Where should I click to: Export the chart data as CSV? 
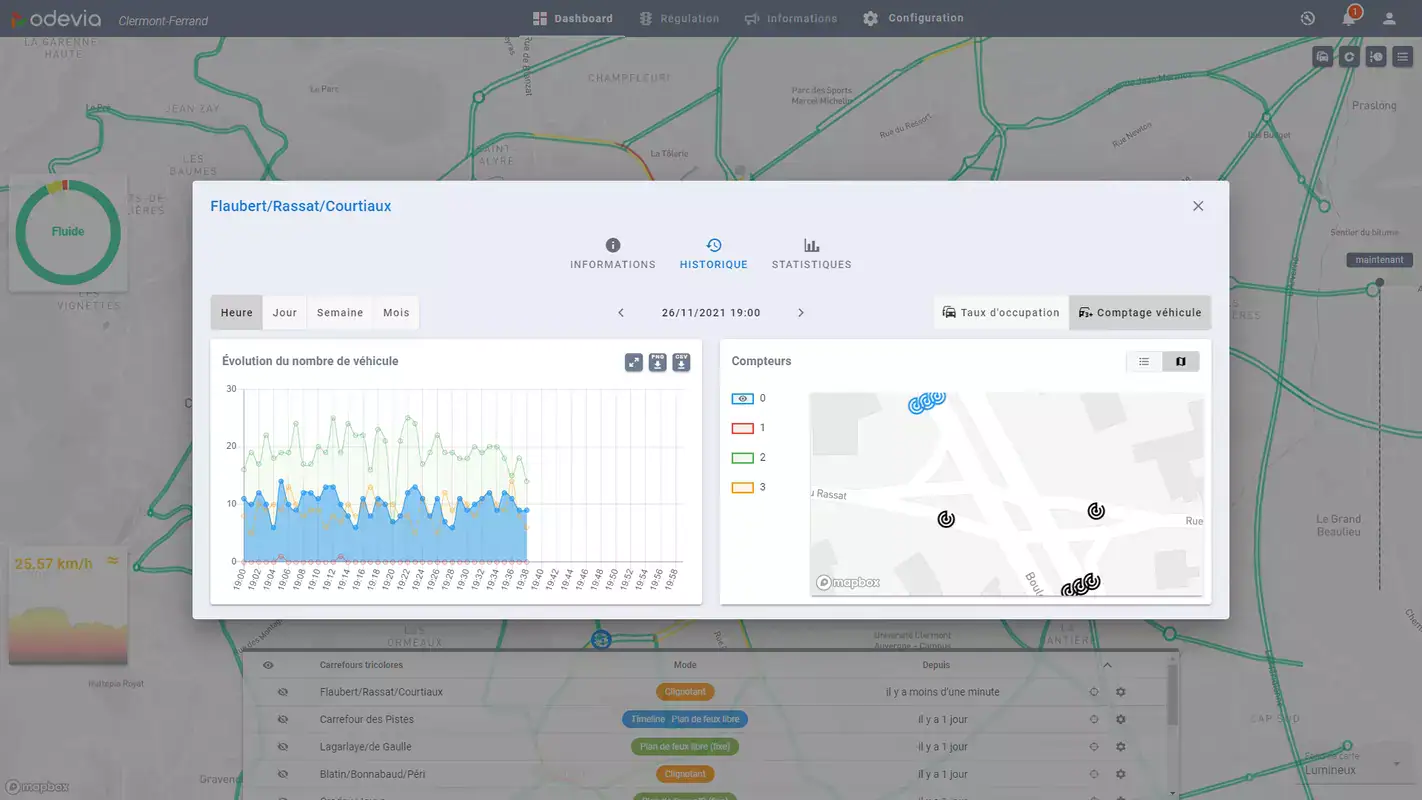(x=681, y=362)
